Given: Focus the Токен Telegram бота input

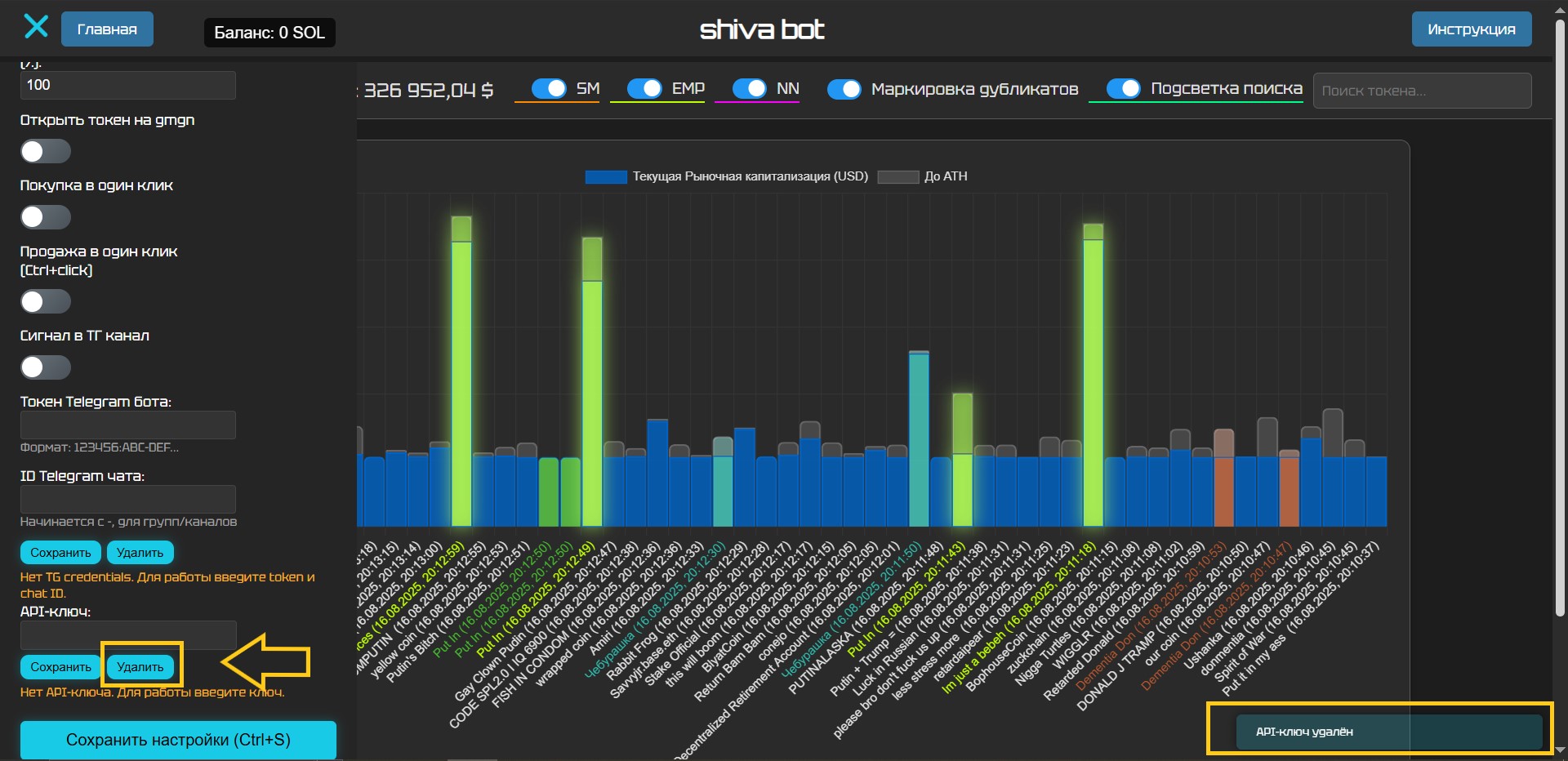Looking at the screenshot, I should (x=128, y=425).
